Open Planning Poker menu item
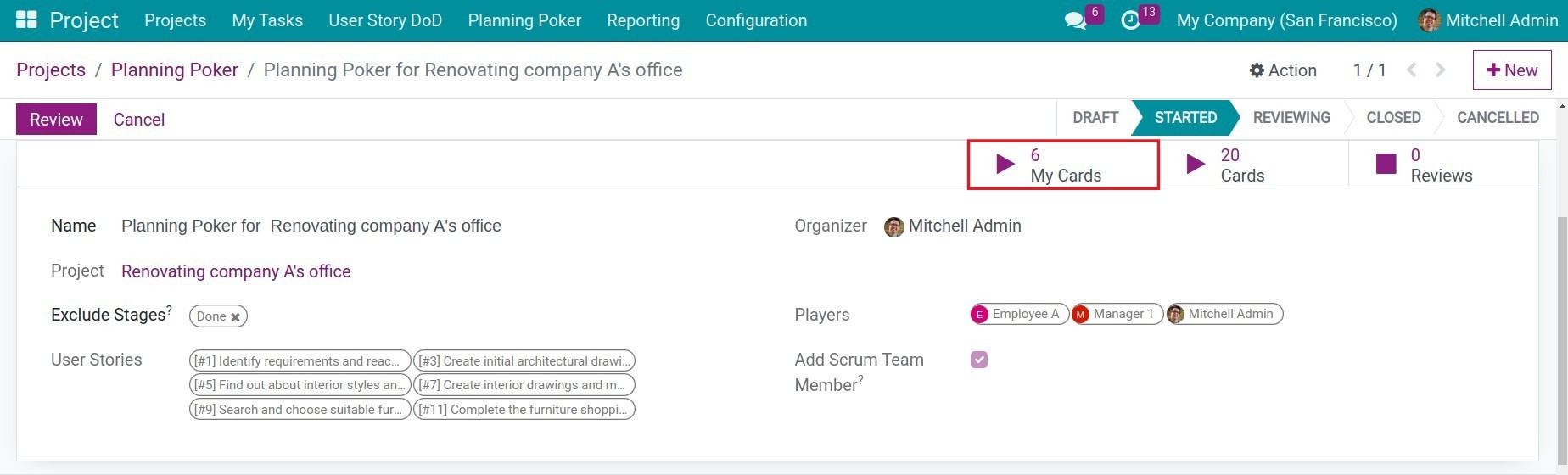This screenshot has height=475, width=1568. (524, 20)
